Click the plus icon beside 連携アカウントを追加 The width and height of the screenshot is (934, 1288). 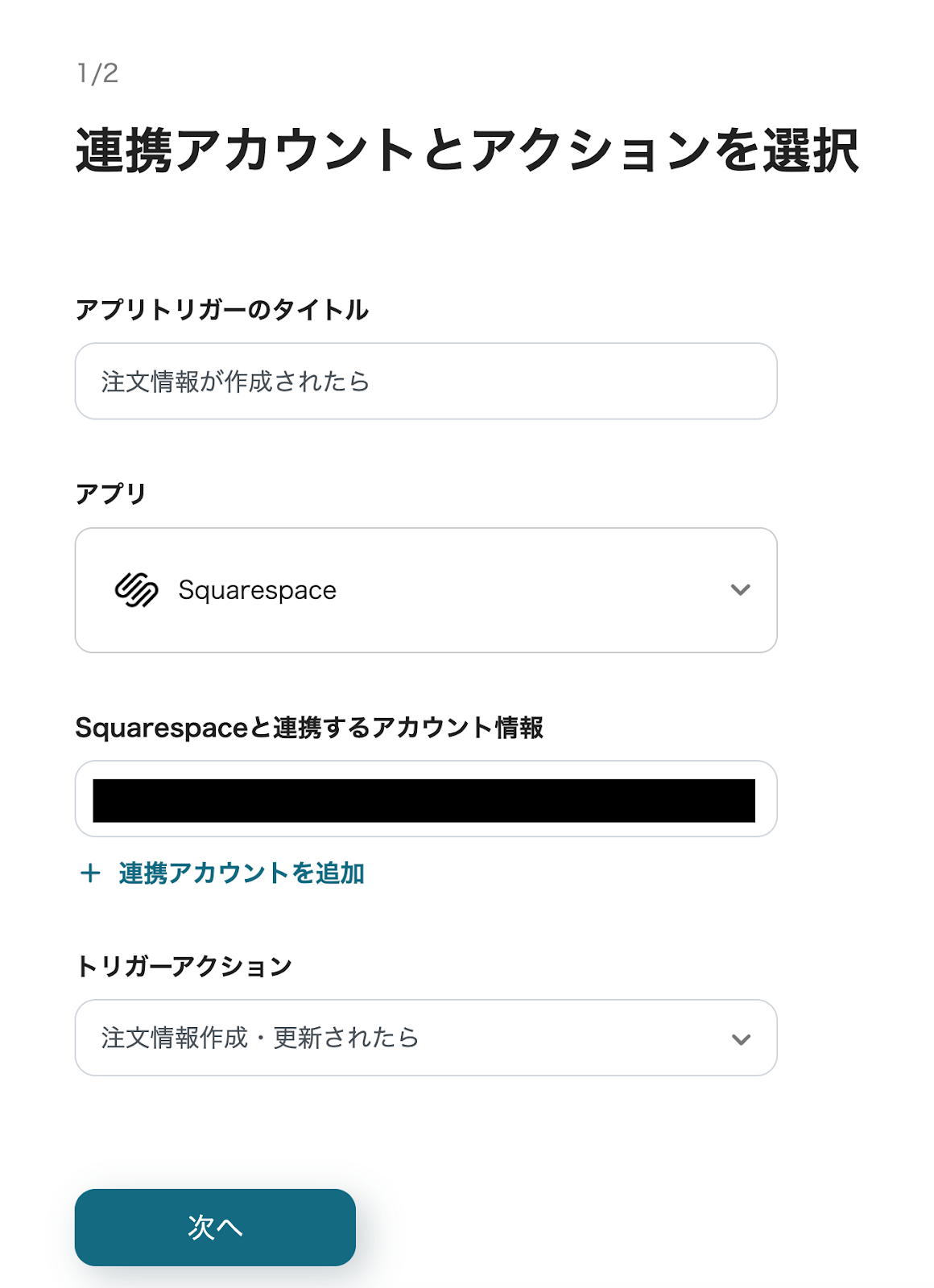coord(90,873)
